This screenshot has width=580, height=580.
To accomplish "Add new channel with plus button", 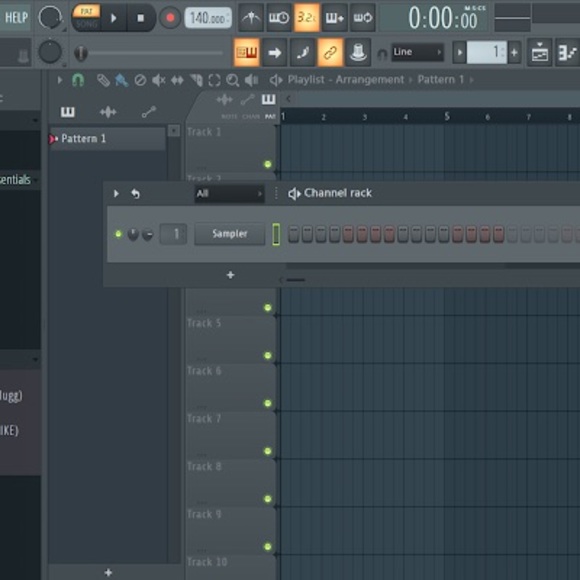I will 230,275.
